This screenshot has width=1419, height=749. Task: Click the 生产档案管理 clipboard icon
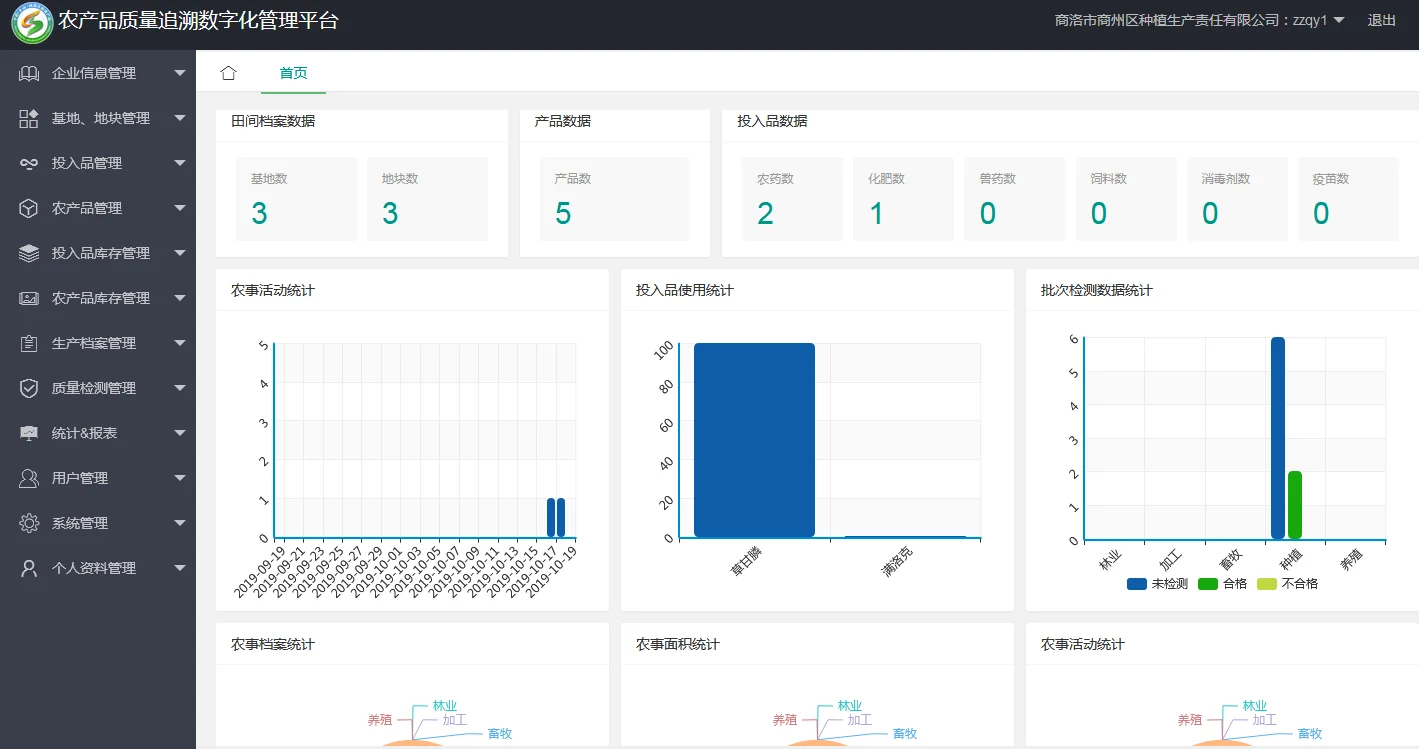click(x=29, y=343)
